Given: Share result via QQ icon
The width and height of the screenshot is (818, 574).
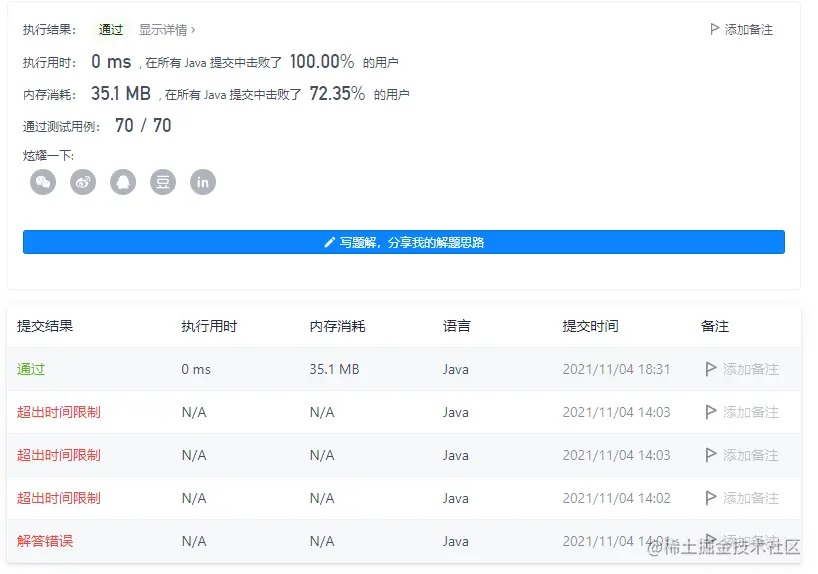Looking at the screenshot, I should tap(123, 182).
